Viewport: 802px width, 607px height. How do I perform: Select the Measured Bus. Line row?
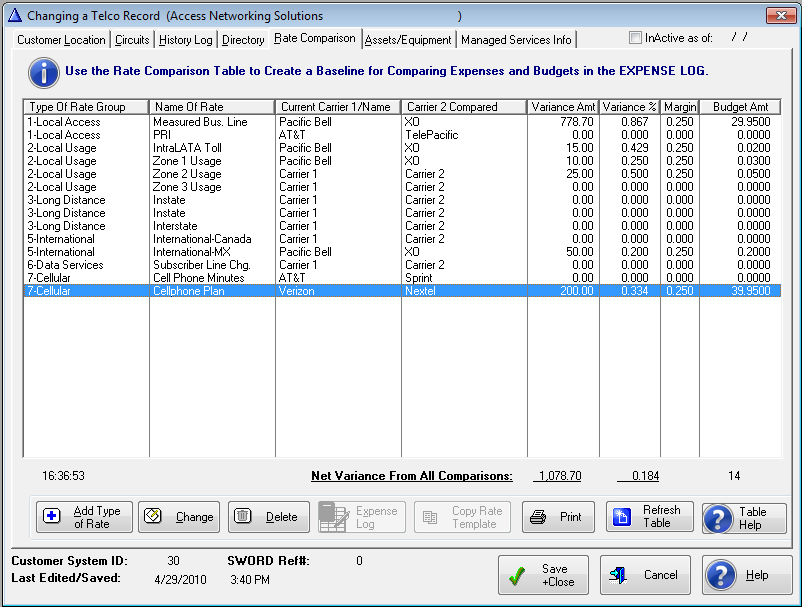pos(402,122)
